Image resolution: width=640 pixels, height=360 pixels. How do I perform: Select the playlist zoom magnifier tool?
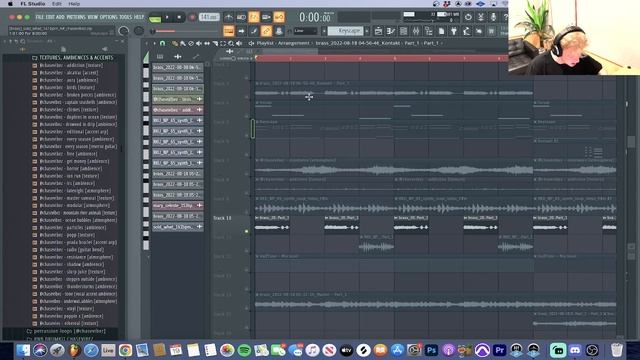click(231, 43)
